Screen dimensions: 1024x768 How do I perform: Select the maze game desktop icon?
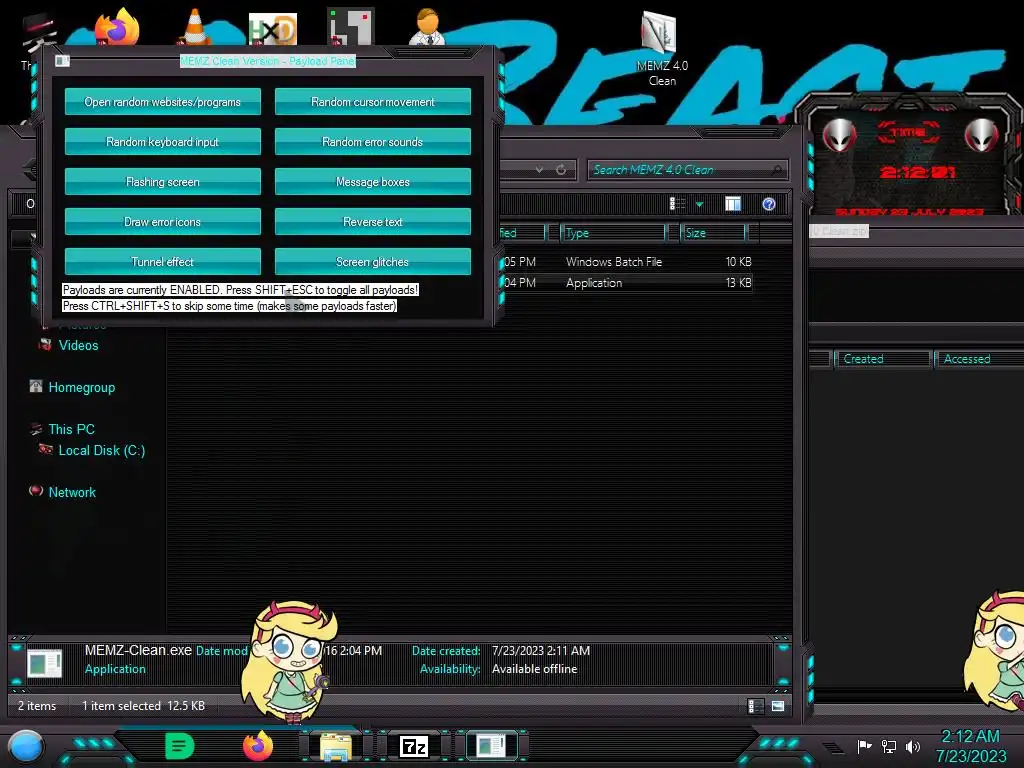pyautogui.click(x=351, y=27)
